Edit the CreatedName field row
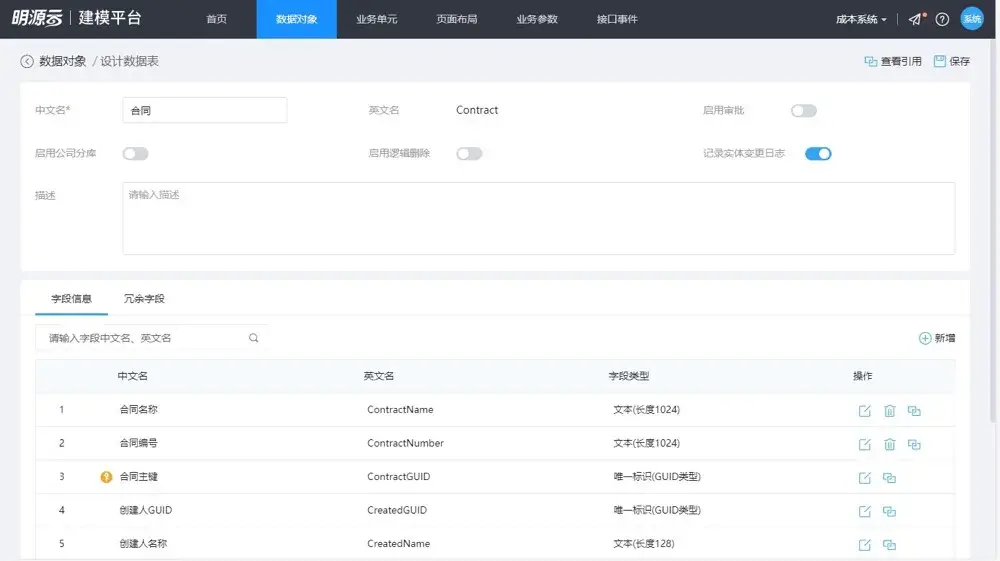Viewport: 1000px width, 561px height. [864, 544]
